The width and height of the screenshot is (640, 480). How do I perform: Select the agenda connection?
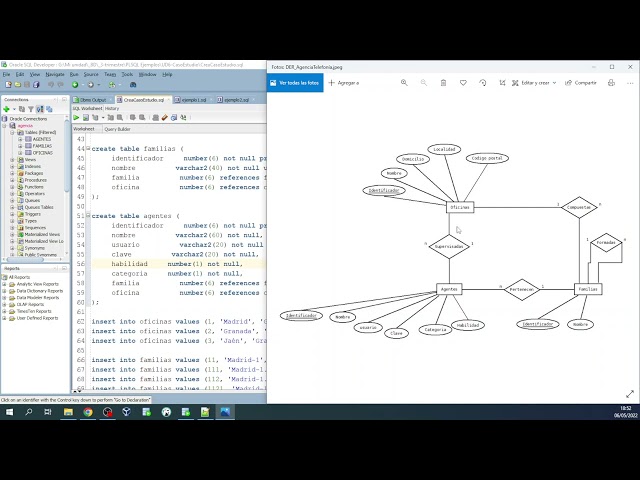[x=25, y=126]
